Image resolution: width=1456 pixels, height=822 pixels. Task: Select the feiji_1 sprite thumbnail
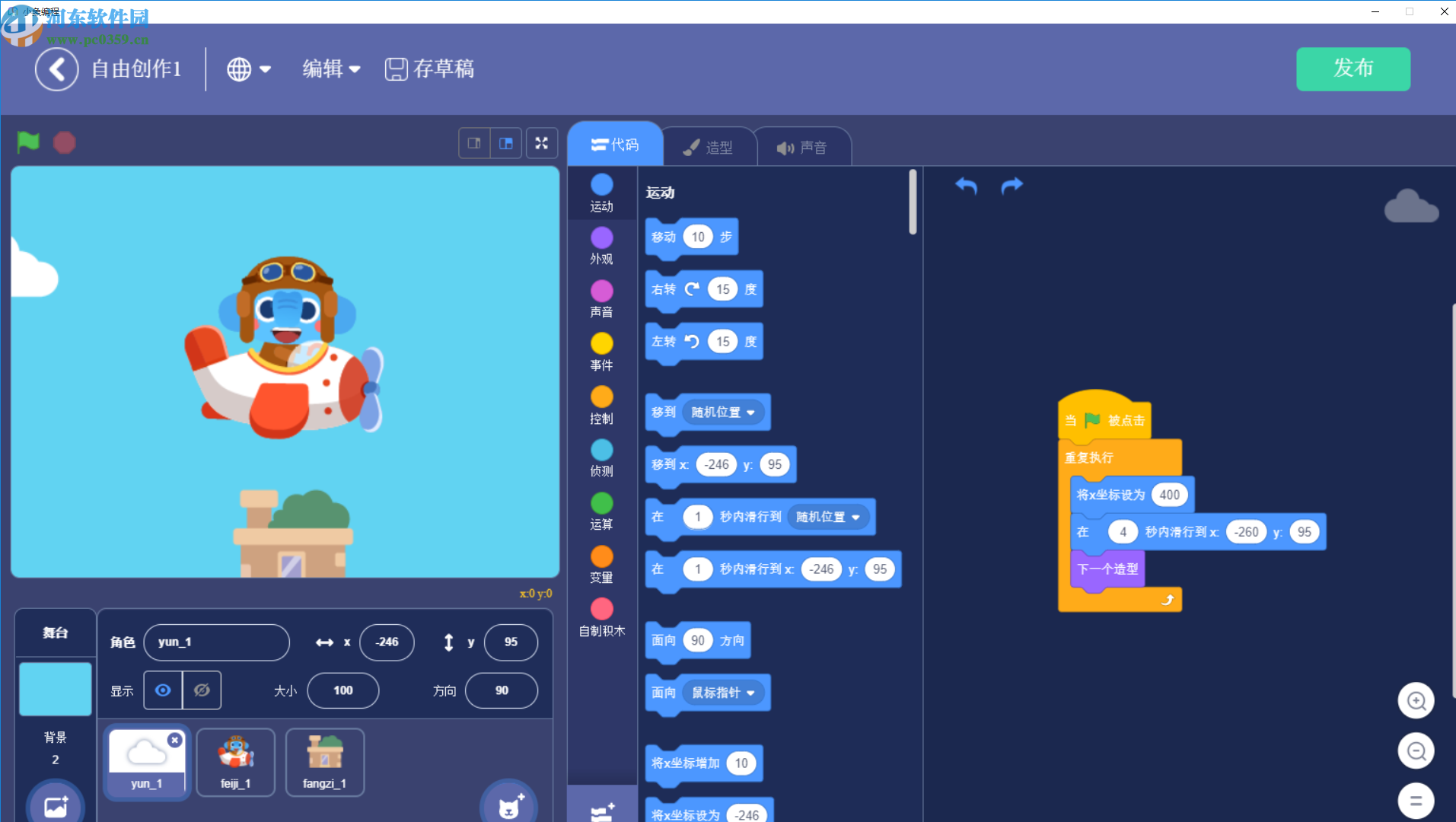pyautogui.click(x=236, y=762)
